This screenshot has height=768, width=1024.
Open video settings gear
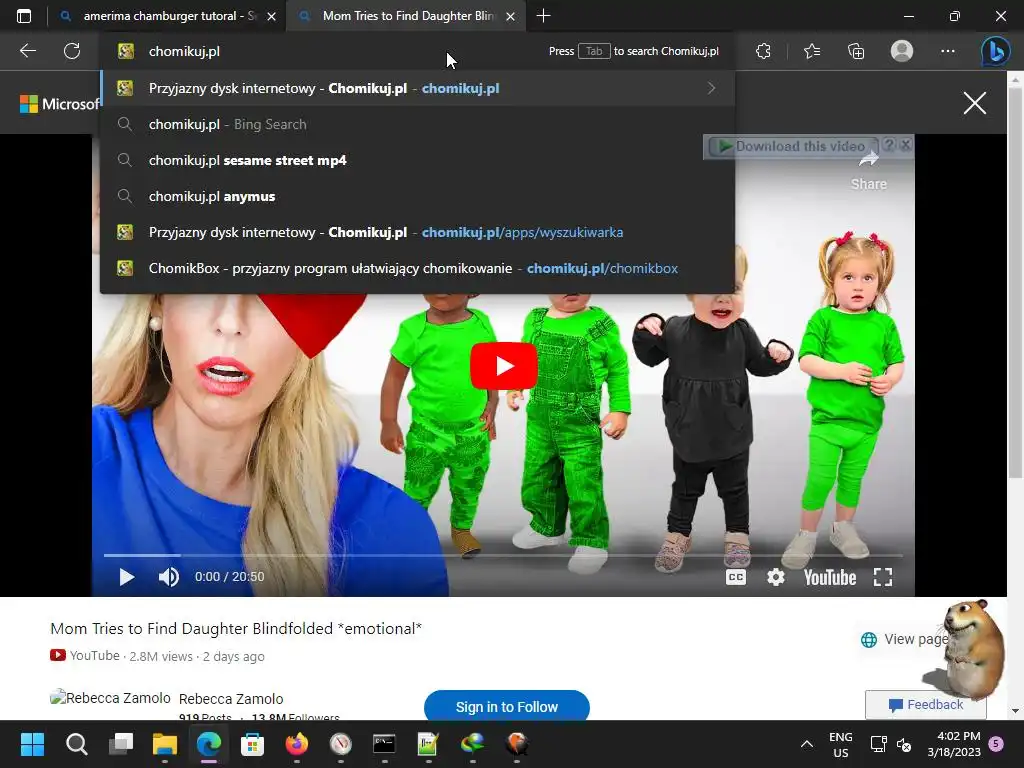[x=776, y=577]
